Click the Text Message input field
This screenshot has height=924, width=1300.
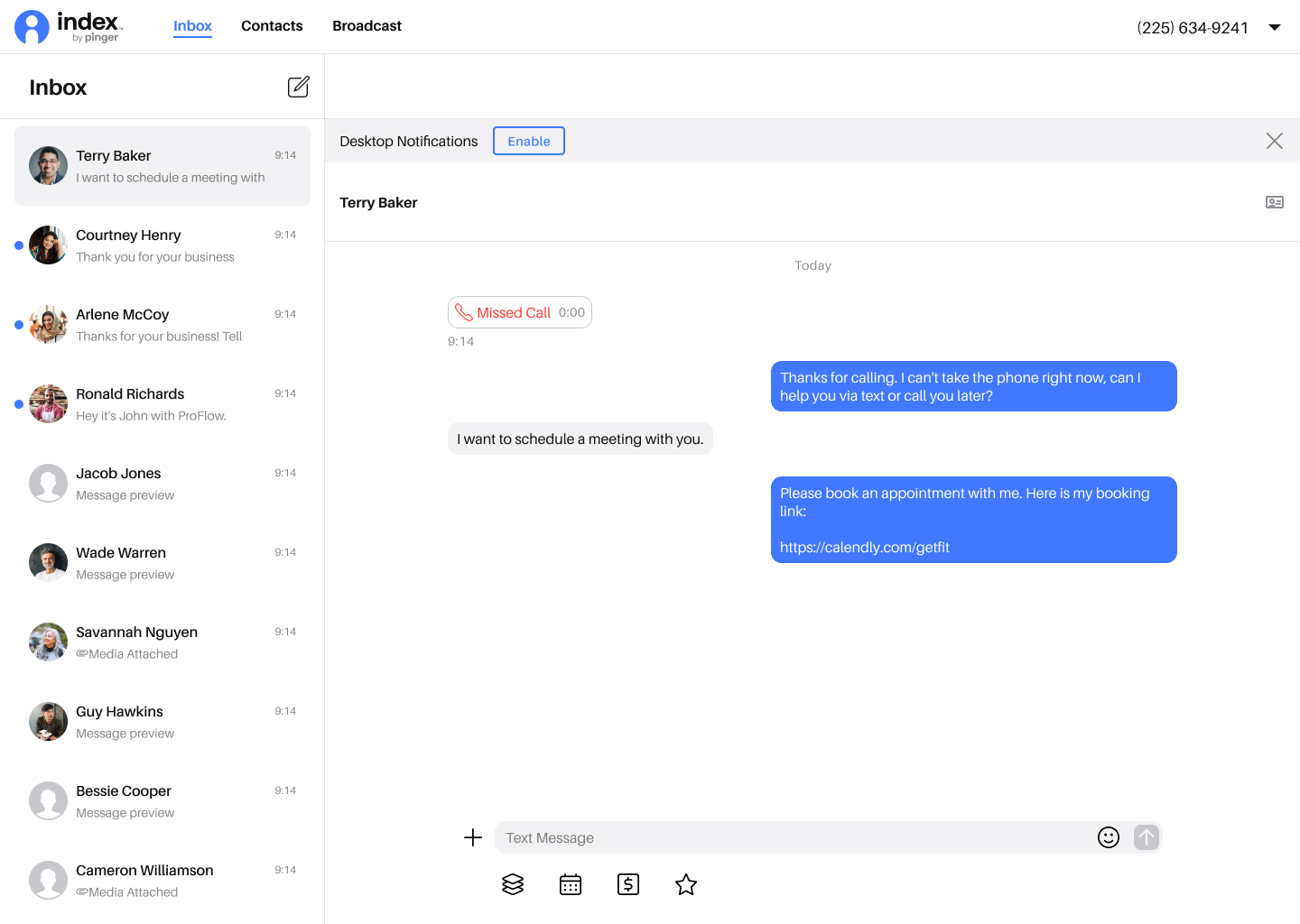tap(794, 837)
